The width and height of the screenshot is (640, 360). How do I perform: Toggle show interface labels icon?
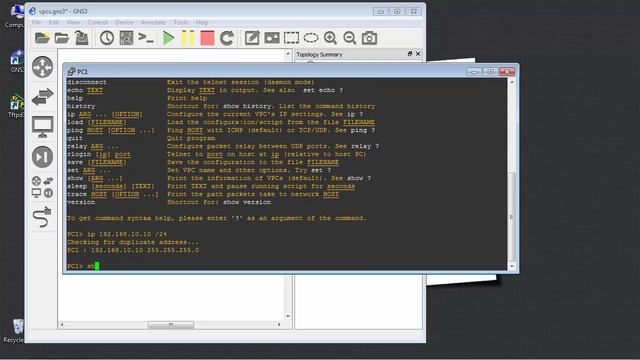pyautogui.click(x=127, y=38)
